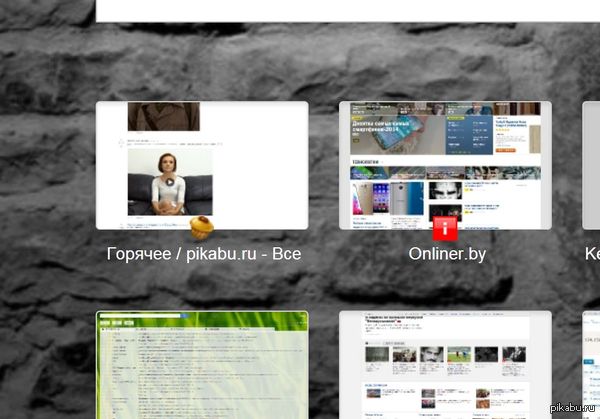This screenshot has height=419, width=600.
Task: Open the green grass themed page thumbnail
Action: point(202,366)
